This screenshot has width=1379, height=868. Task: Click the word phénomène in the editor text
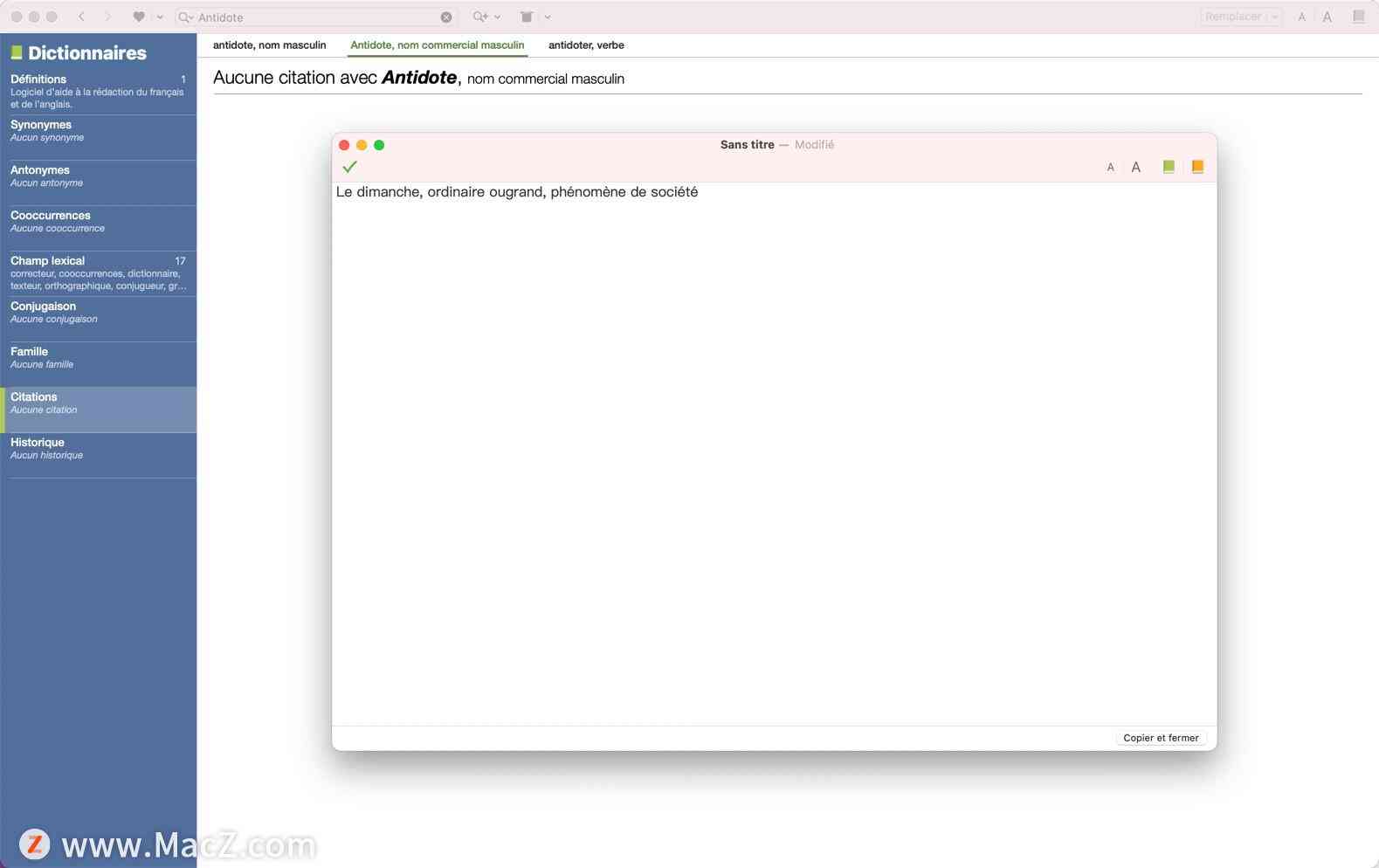point(588,192)
